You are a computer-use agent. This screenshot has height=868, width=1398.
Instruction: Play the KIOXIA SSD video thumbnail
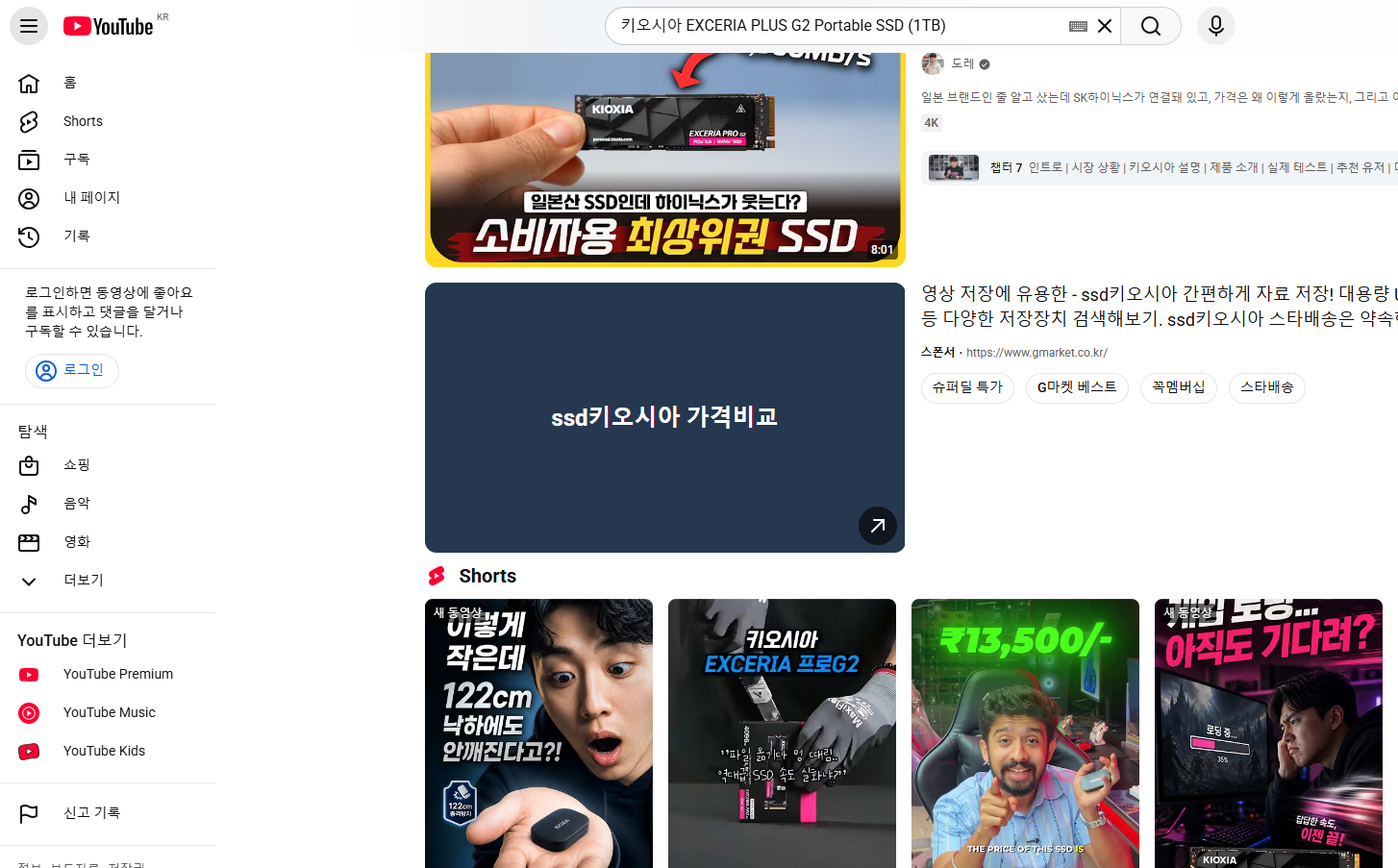[x=664, y=160]
